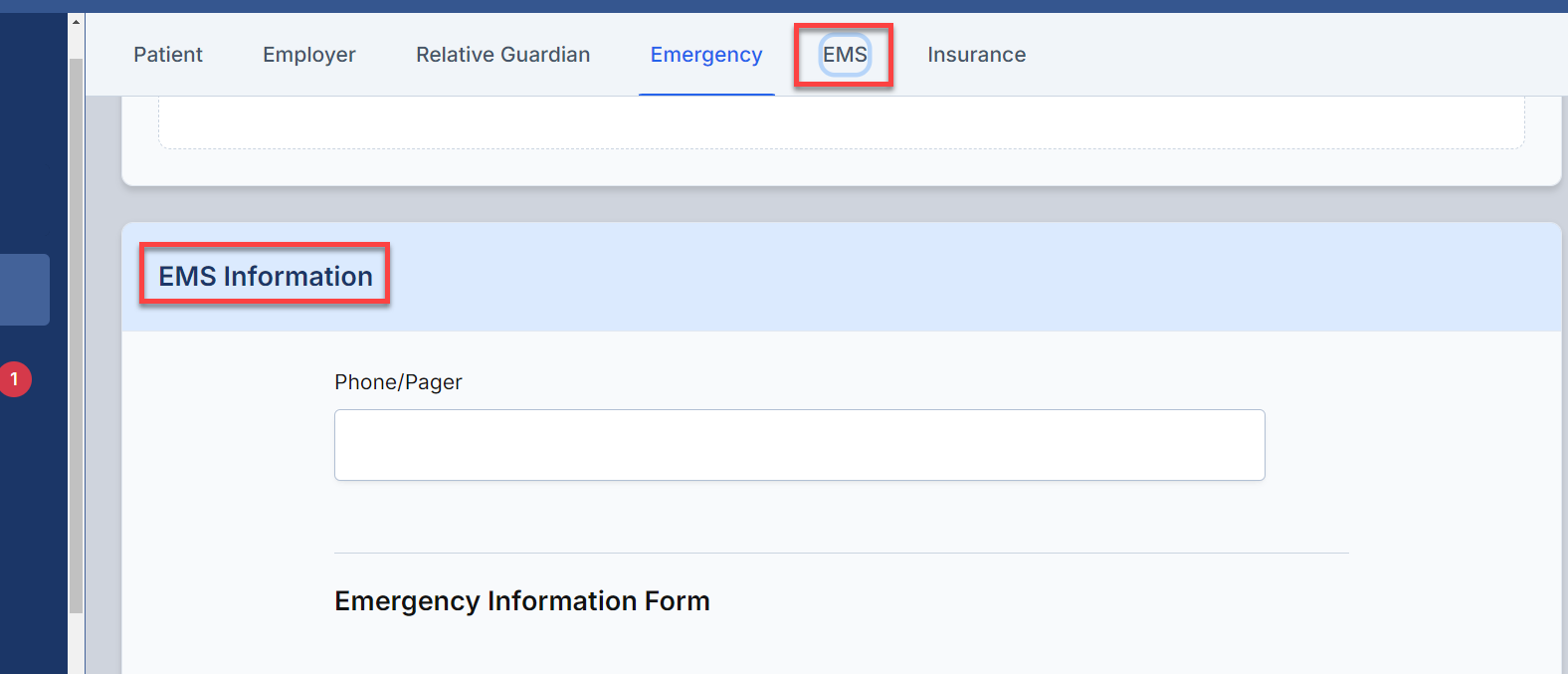Screen dimensions: 1568x674
Task: Click the gray vertical scrollbar thumb
Action: pos(76,336)
